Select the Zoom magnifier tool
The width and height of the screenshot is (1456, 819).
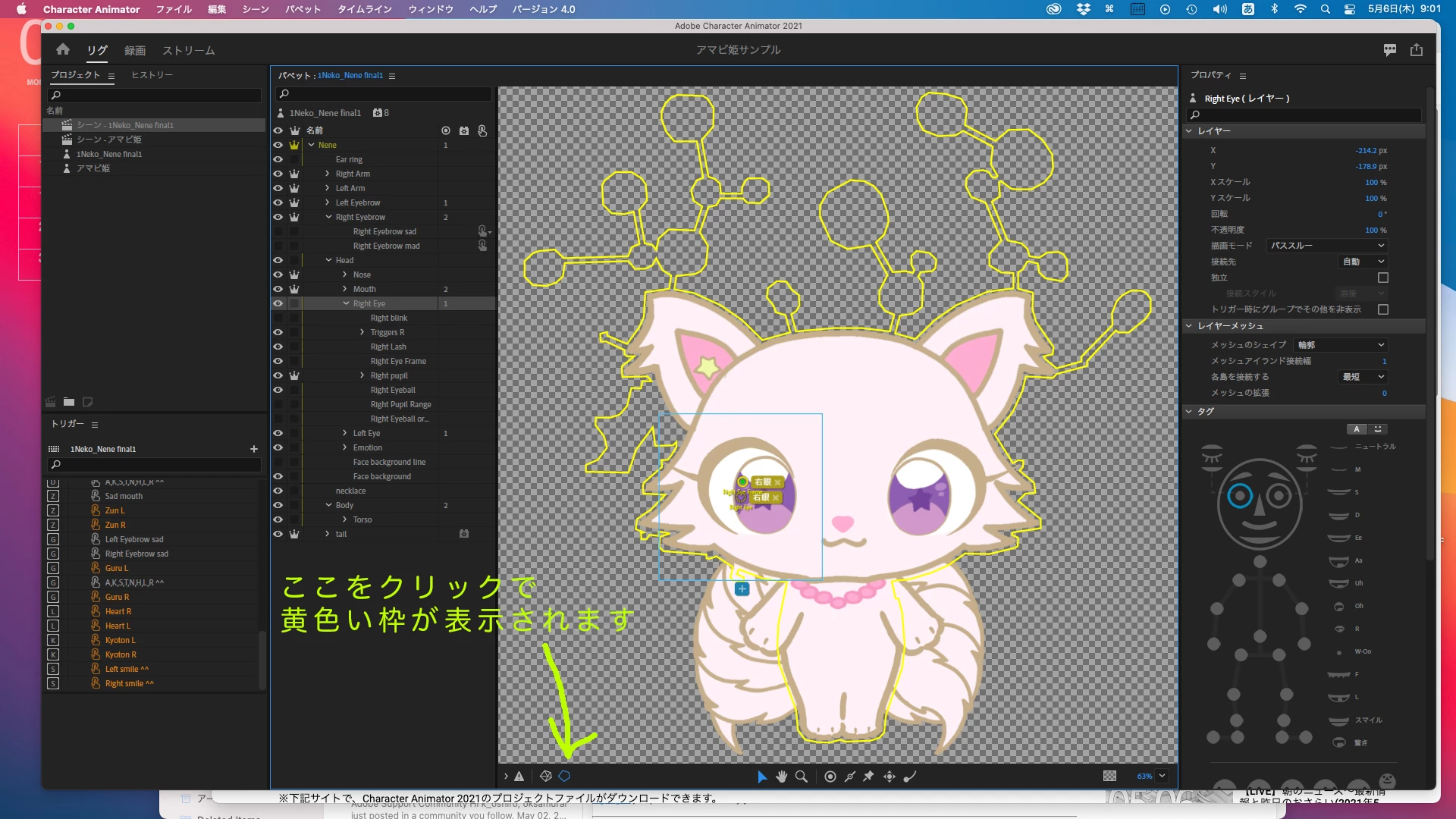tap(801, 777)
